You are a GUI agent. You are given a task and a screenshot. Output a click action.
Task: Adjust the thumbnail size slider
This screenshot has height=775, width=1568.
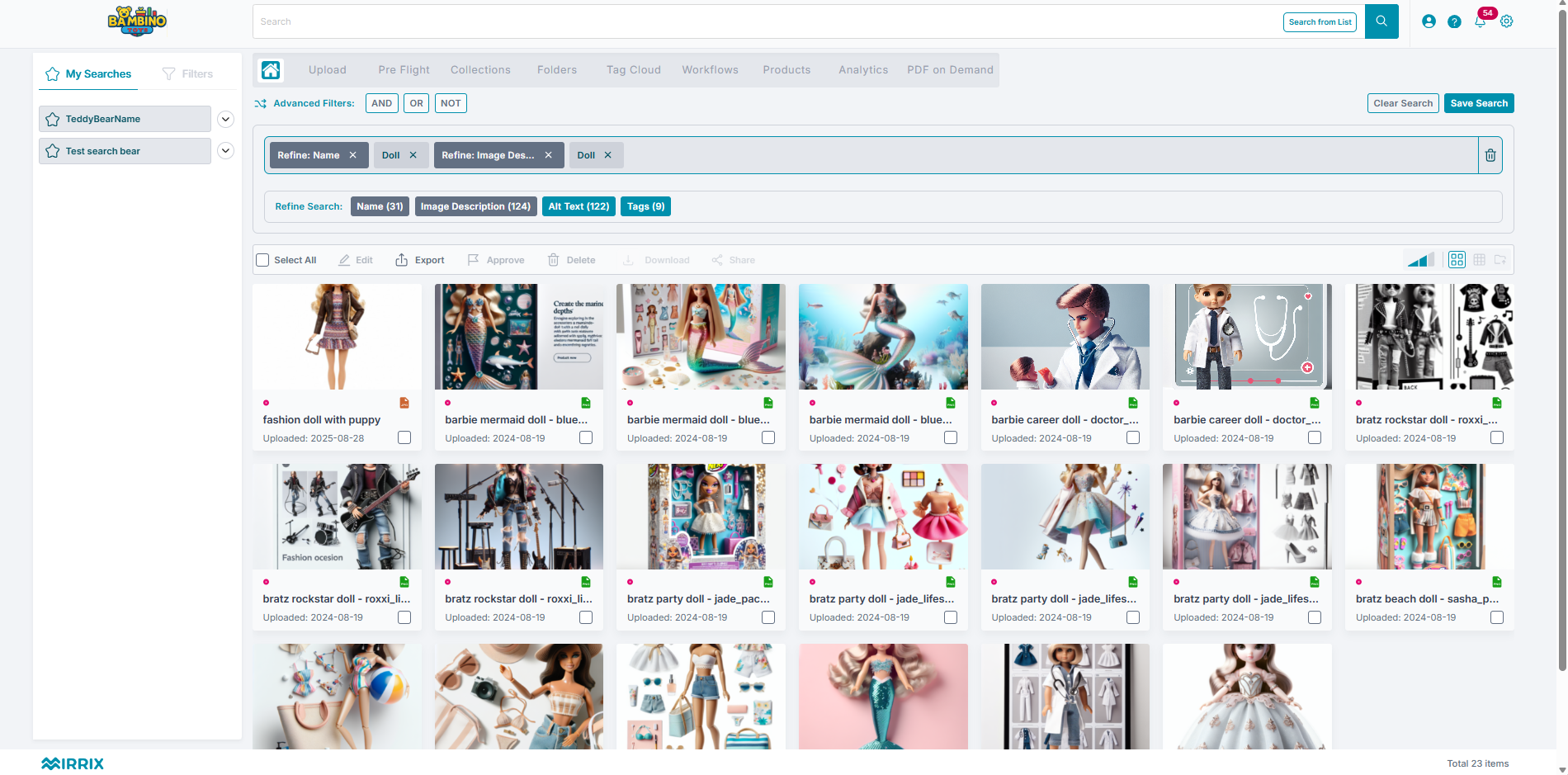pyautogui.click(x=1420, y=260)
